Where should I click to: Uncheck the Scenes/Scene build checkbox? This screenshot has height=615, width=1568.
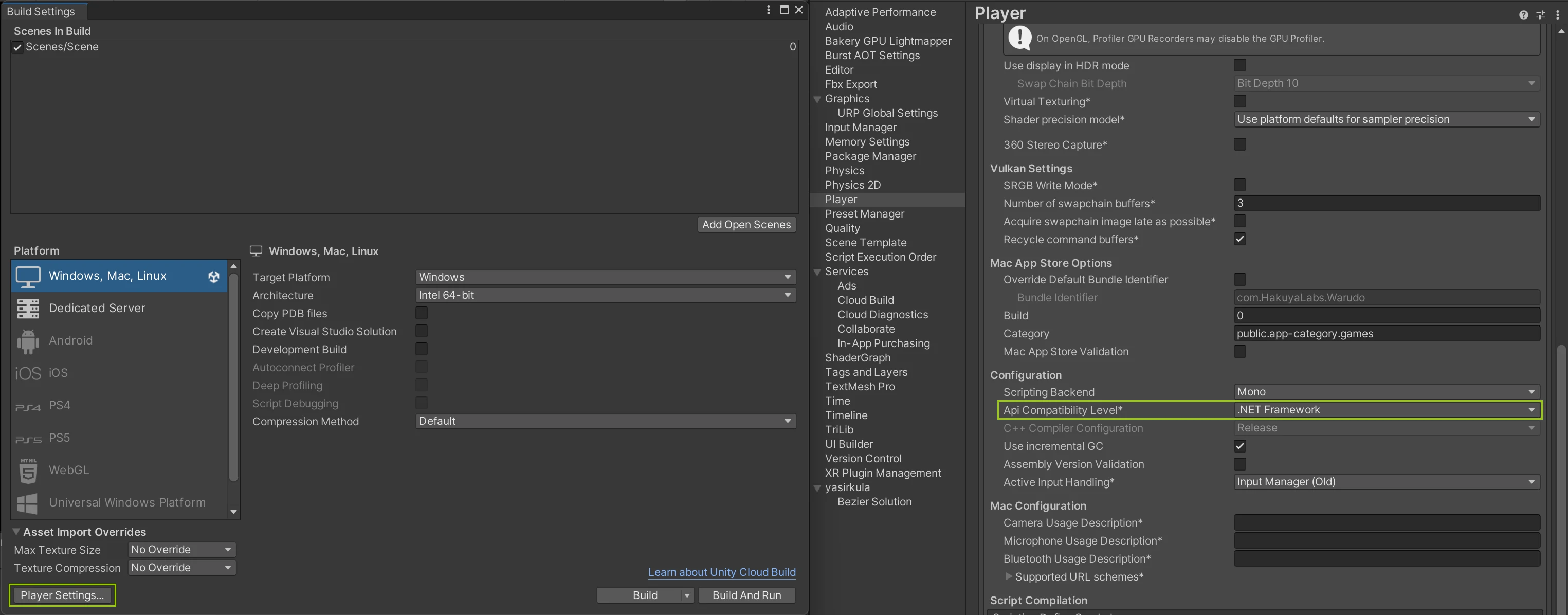tap(17, 47)
